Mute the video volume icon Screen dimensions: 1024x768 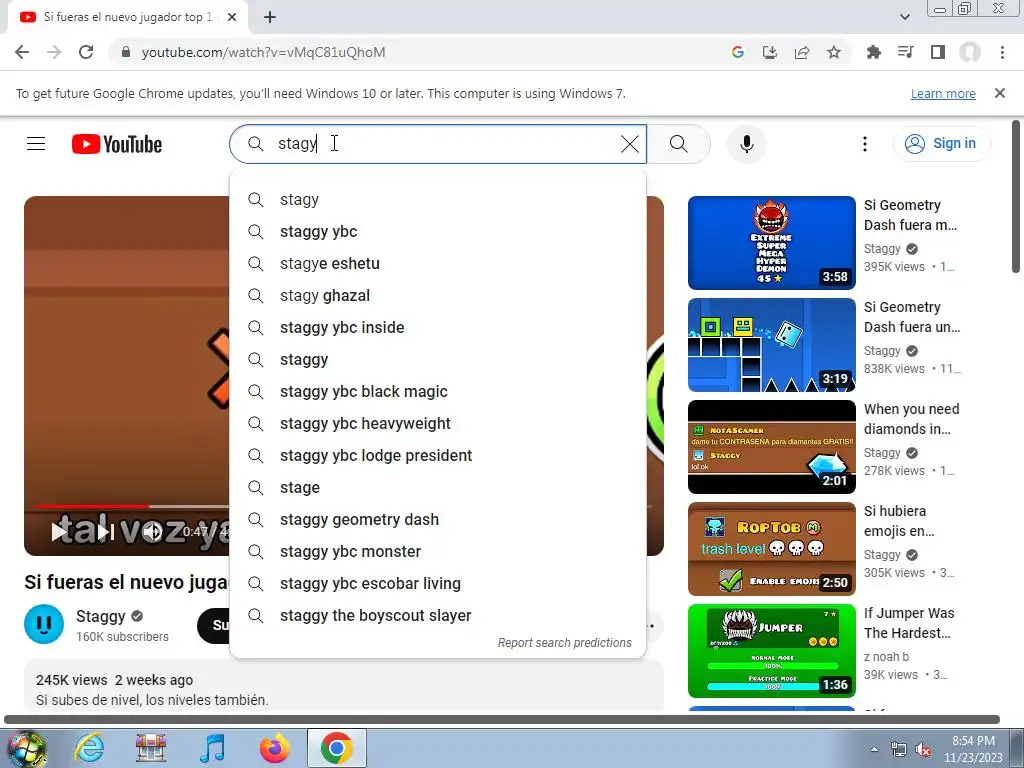[153, 532]
